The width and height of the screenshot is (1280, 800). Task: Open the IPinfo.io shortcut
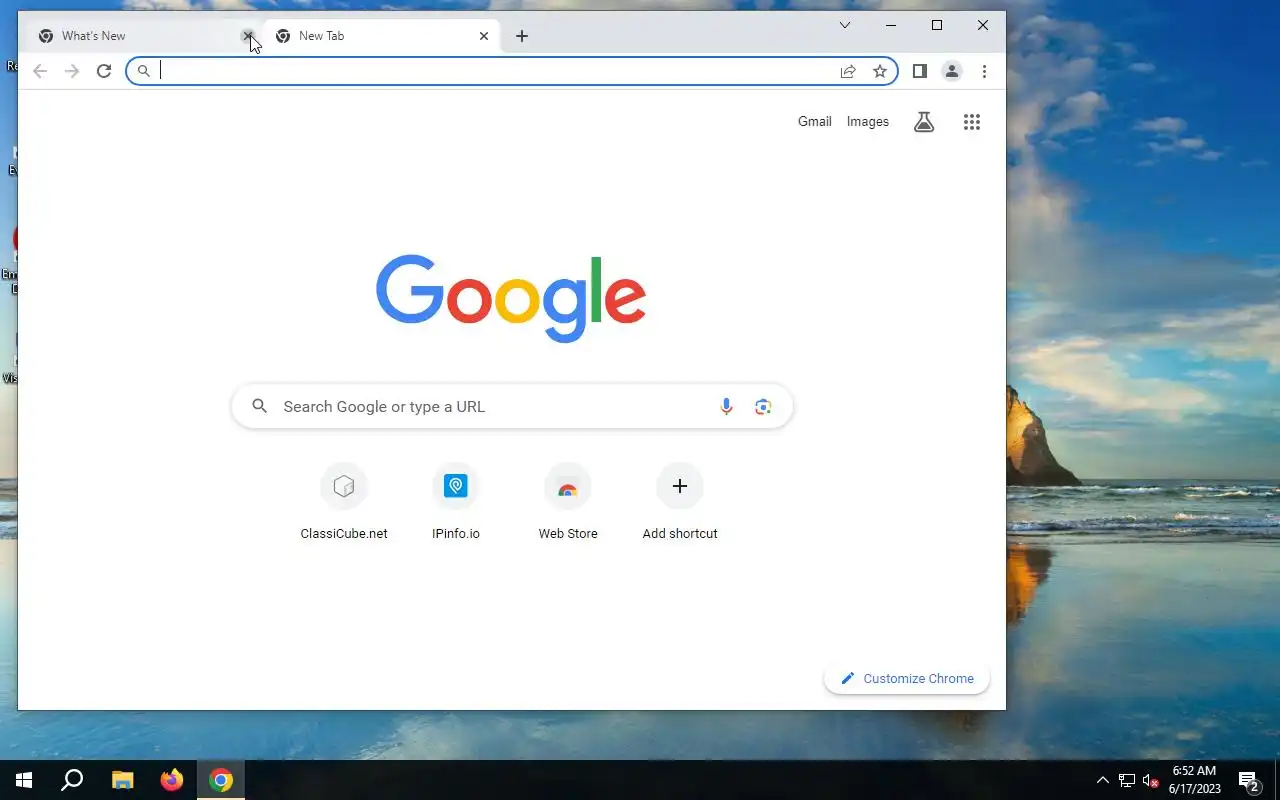tap(456, 503)
